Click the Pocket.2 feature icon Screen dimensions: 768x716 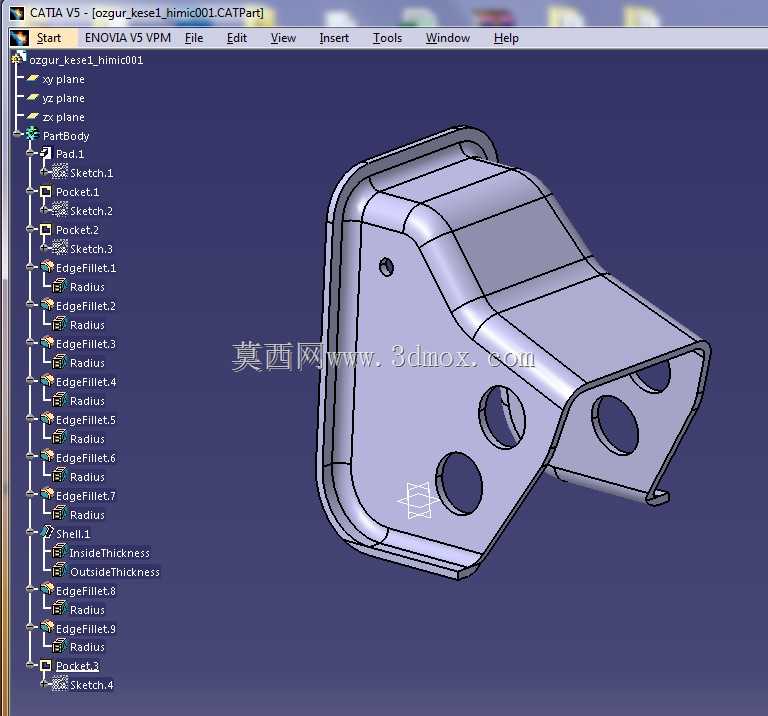pos(46,229)
